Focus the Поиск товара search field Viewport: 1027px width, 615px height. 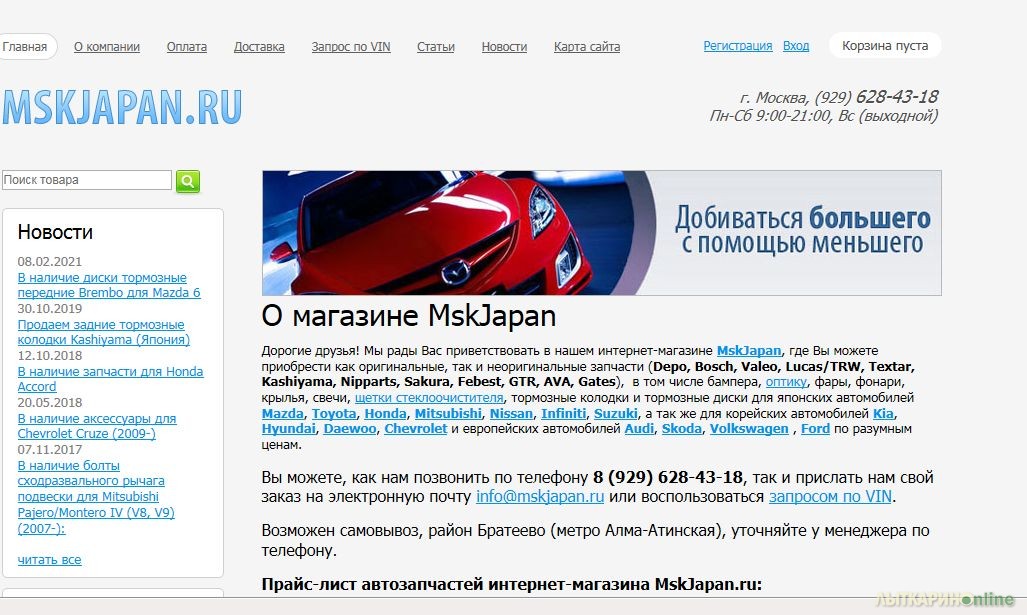tap(86, 179)
